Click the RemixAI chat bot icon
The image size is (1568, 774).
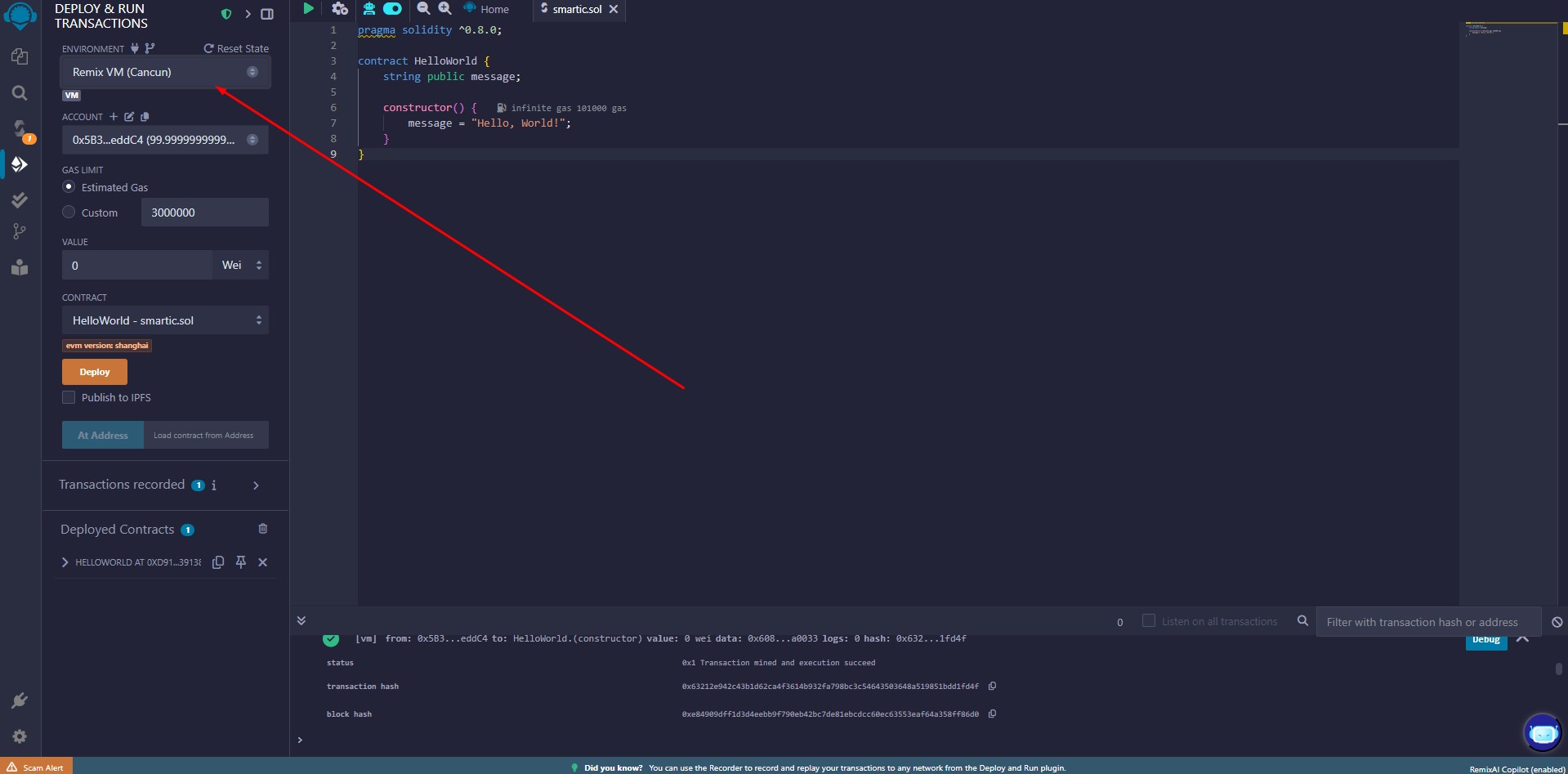pos(1543,733)
